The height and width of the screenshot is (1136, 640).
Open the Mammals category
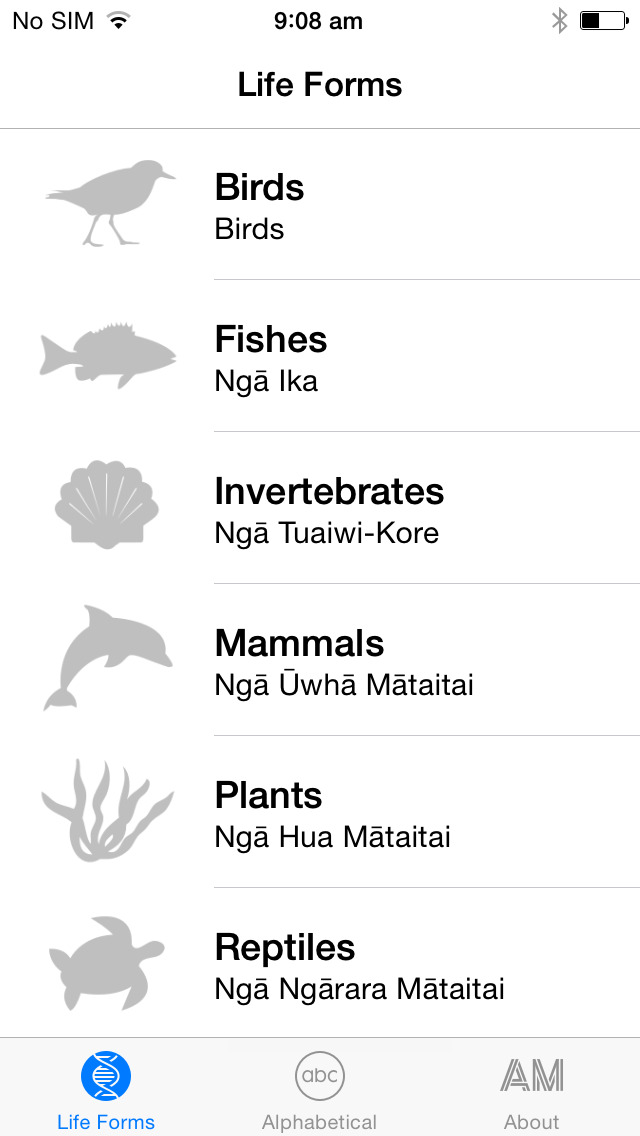[320, 660]
